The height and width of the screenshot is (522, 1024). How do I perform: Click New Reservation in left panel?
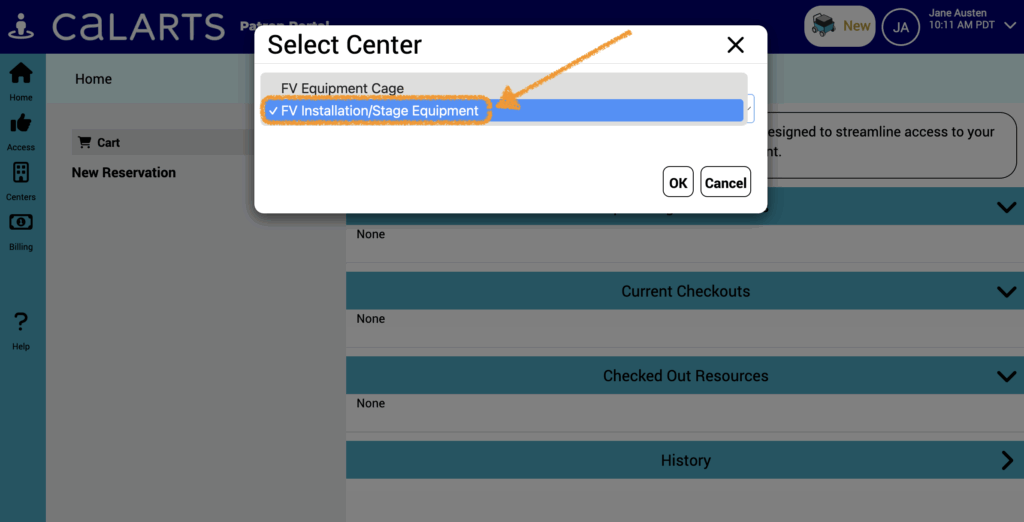point(124,173)
